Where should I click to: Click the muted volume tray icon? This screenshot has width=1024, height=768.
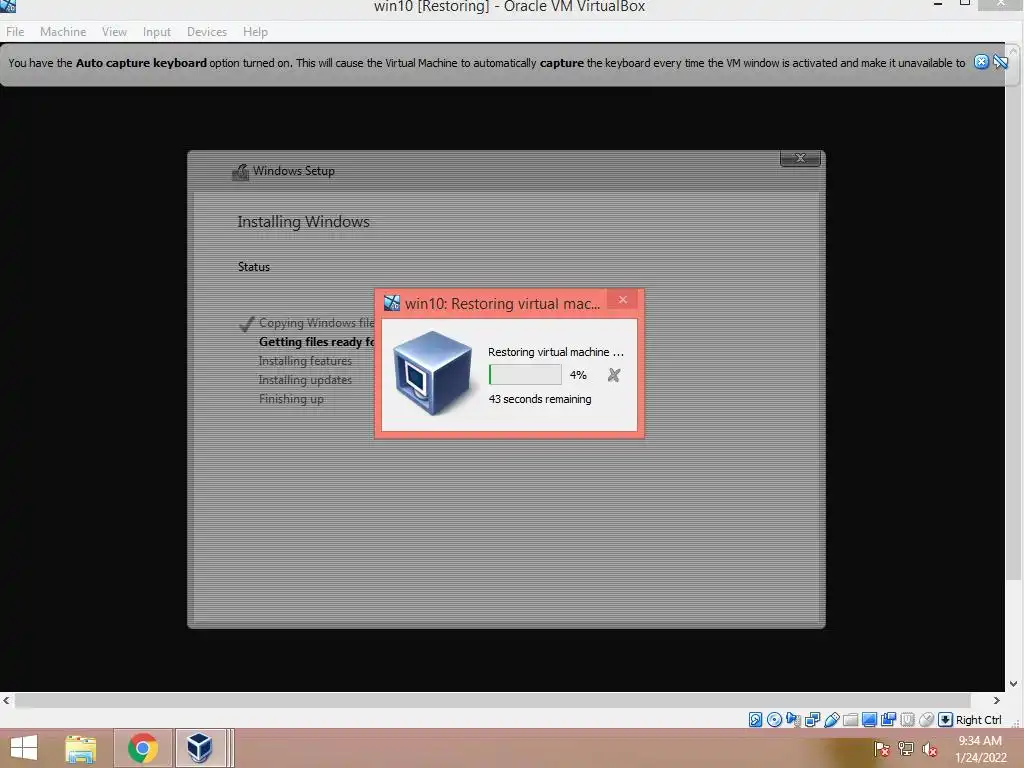[930, 749]
